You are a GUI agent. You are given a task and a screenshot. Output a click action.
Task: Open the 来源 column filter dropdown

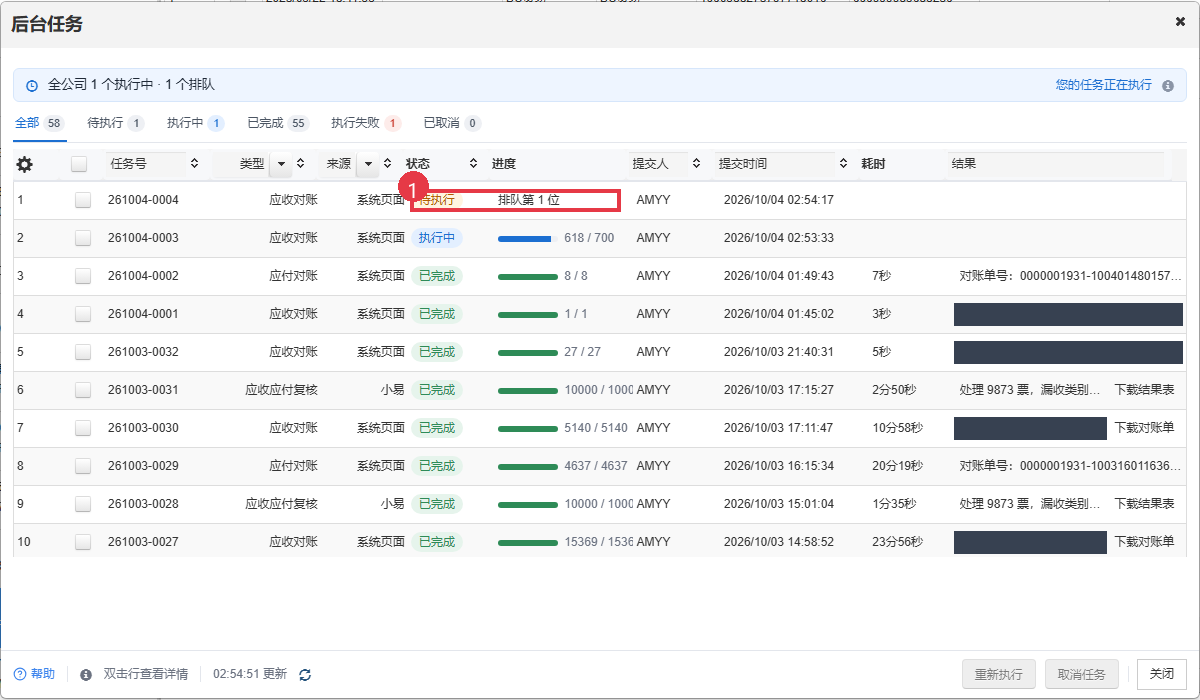pyautogui.click(x=369, y=164)
